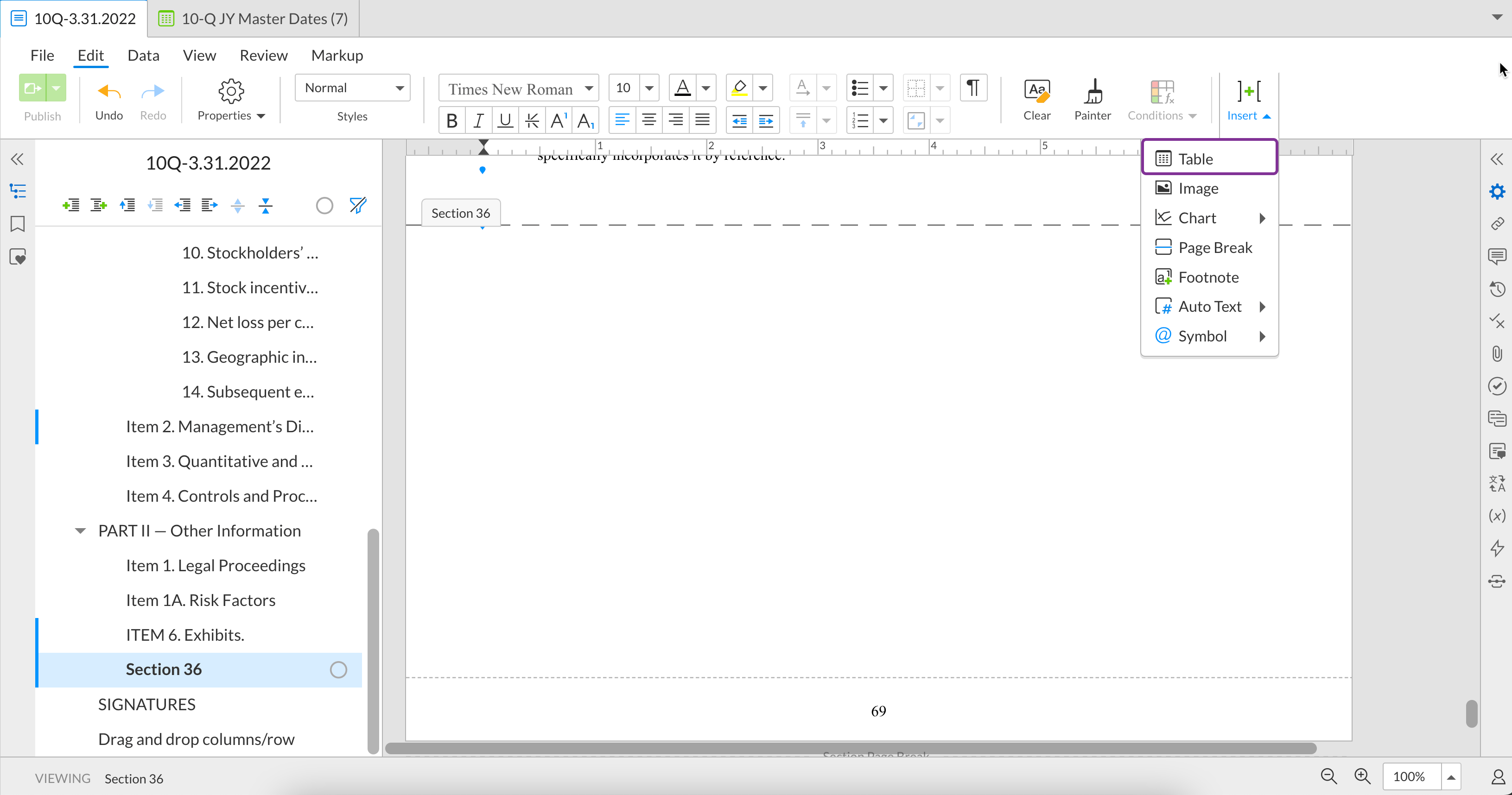Click the zoom in magnifier icon
The height and width of the screenshot is (795, 1512).
tap(1362, 776)
